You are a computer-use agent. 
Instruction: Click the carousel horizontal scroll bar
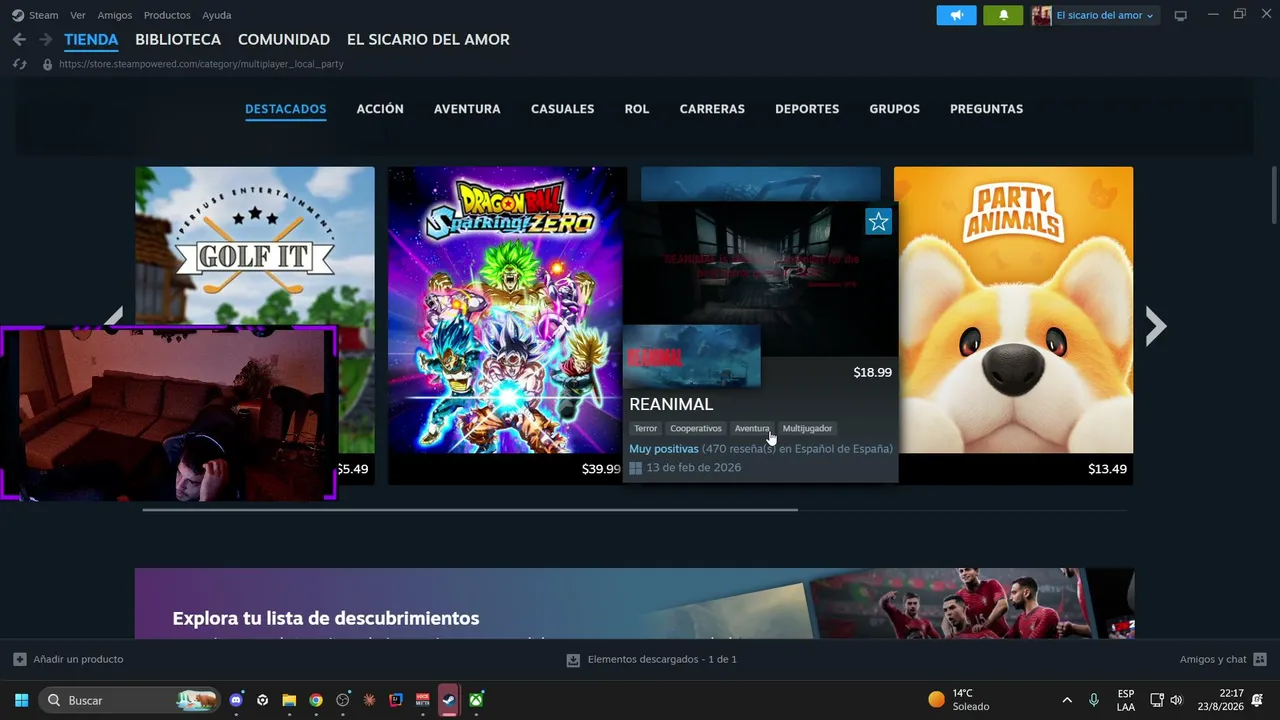[x=470, y=510]
